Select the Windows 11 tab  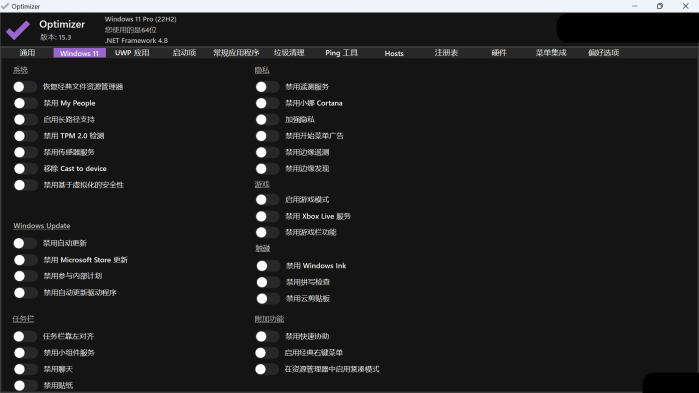click(x=79, y=53)
